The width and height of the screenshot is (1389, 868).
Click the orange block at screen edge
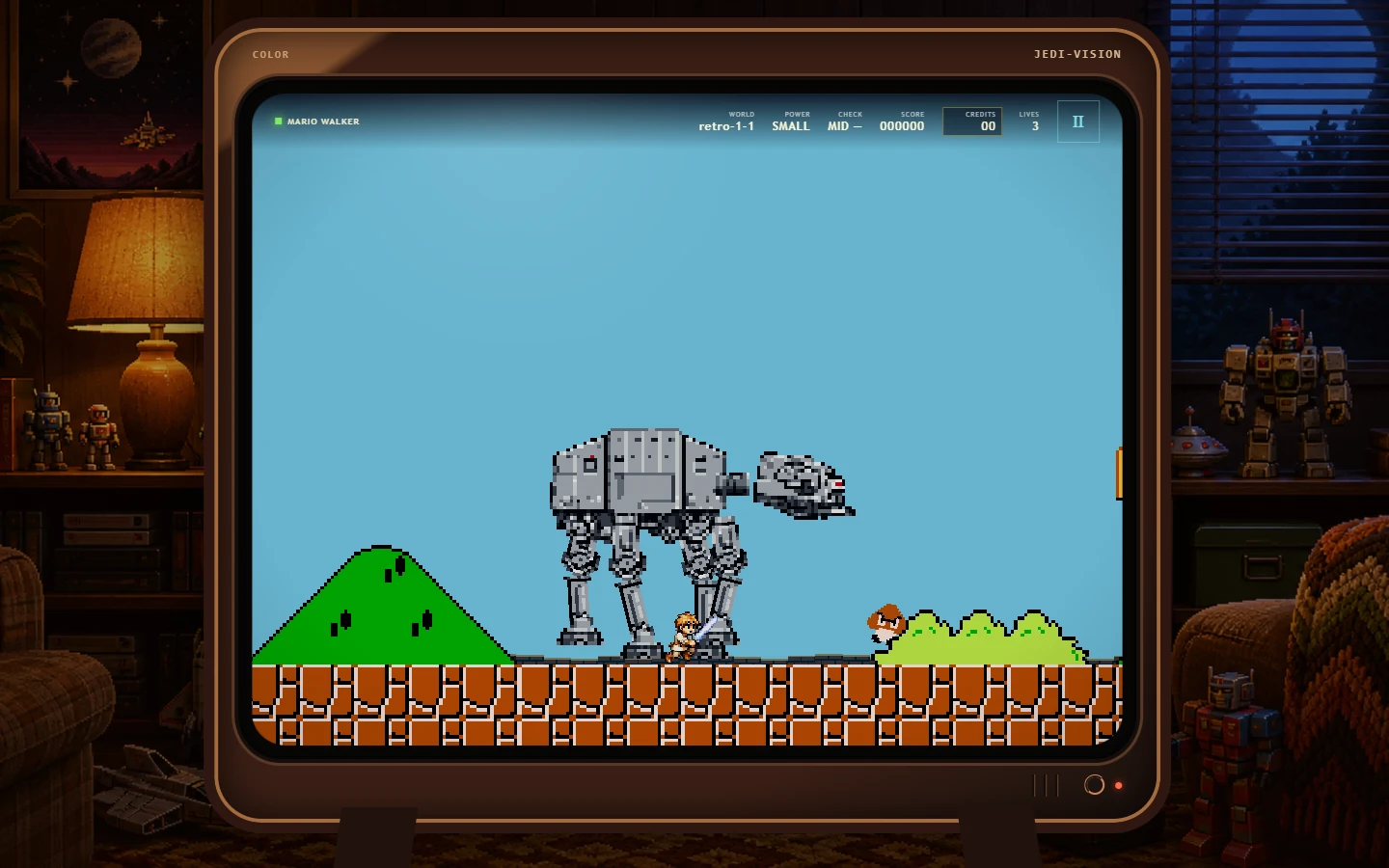tap(1119, 474)
